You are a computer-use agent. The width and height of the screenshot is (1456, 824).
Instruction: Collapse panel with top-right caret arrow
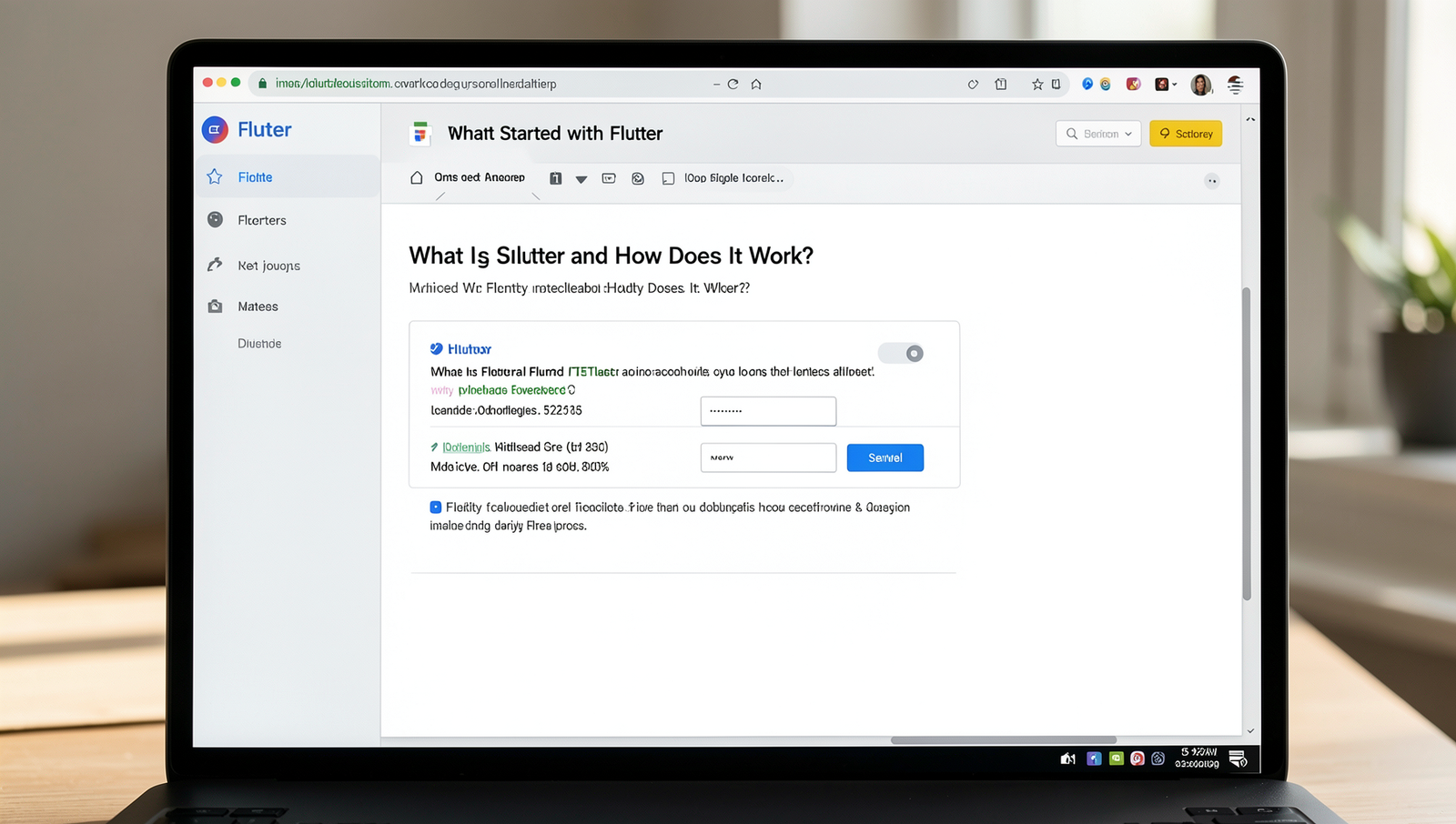1250,119
